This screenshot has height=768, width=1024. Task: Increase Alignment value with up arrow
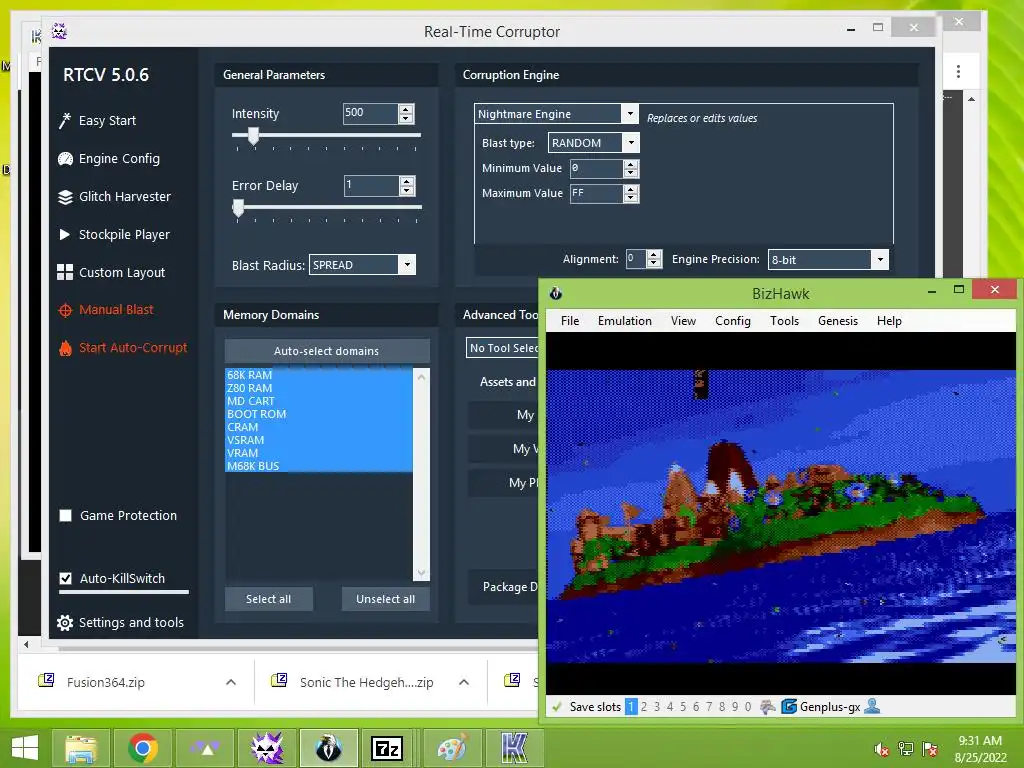click(x=654, y=255)
